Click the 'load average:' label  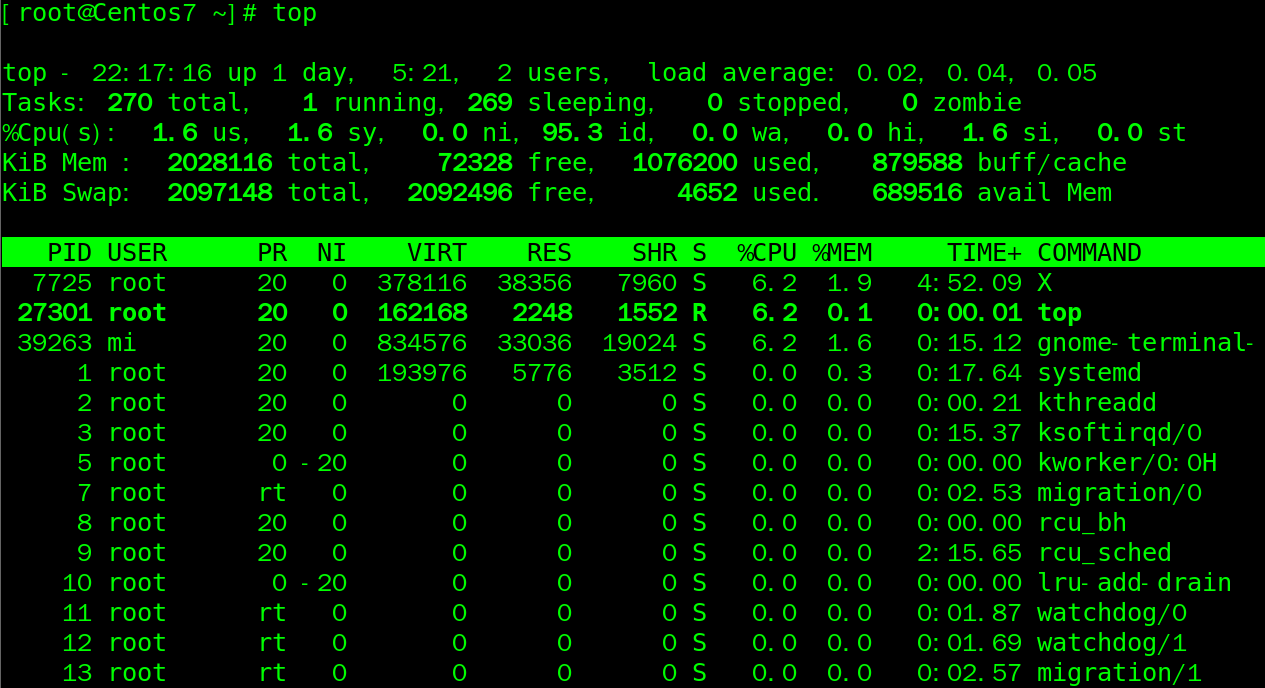[741, 74]
